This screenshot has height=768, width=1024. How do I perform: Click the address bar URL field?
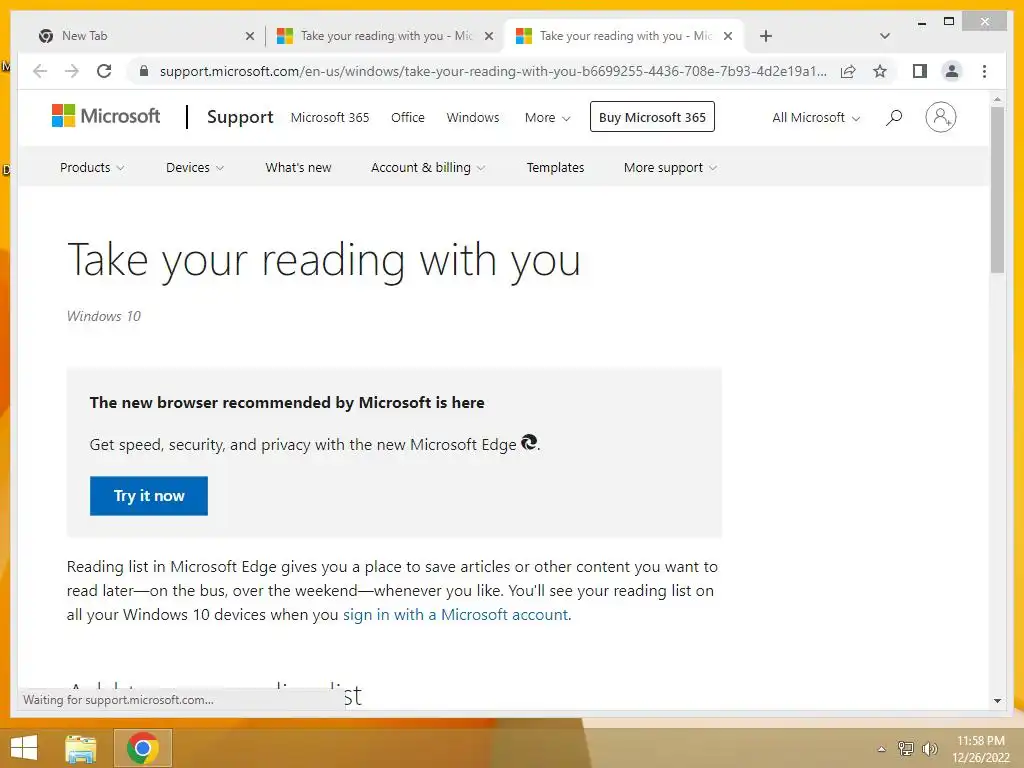click(493, 71)
